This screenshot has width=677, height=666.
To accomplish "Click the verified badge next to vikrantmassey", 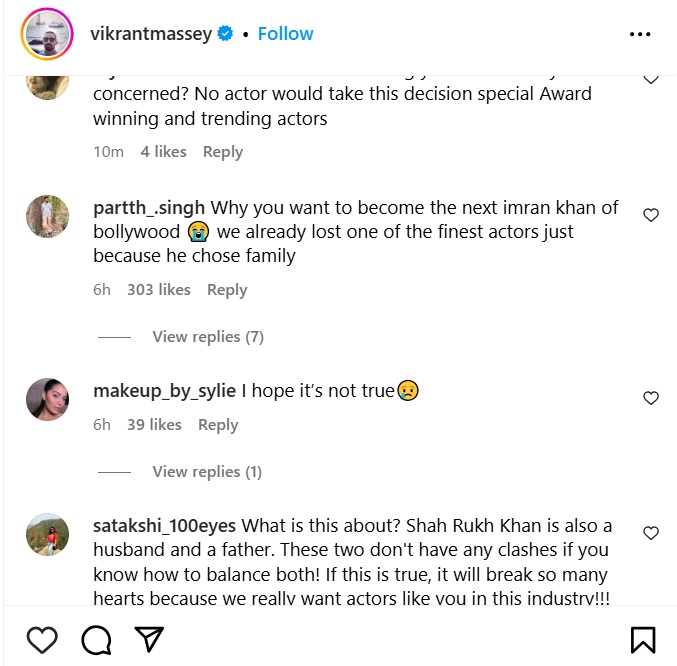I will pos(226,34).
